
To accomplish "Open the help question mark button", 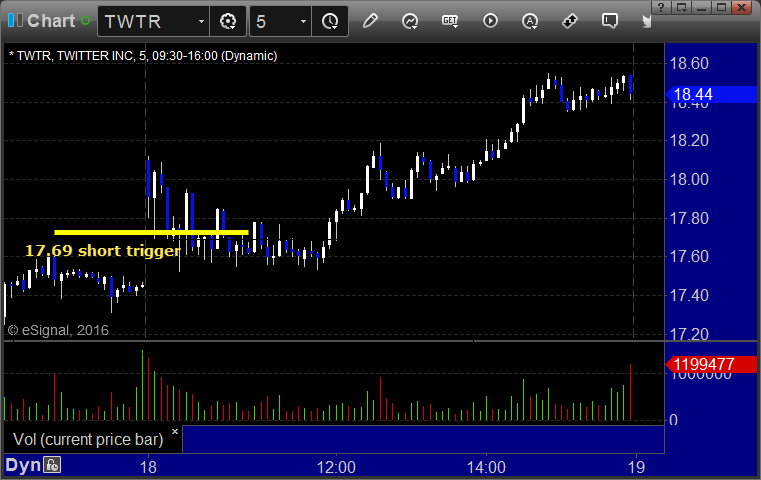I will 661,7.
